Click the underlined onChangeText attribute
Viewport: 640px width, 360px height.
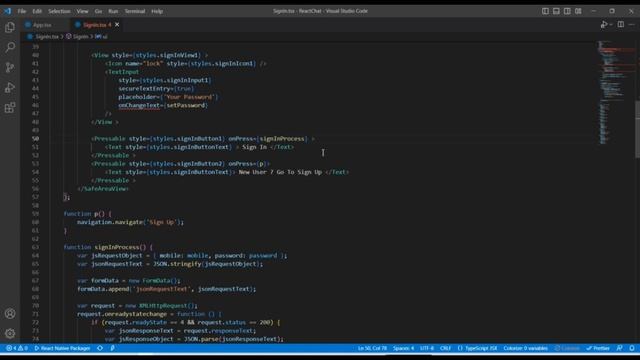click(x=139, y=105)
